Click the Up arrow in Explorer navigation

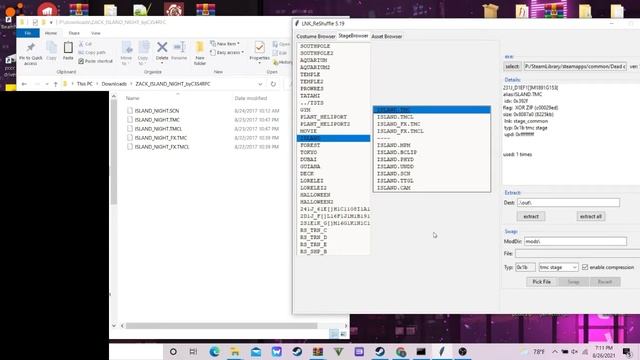click(x=55, y=84)
